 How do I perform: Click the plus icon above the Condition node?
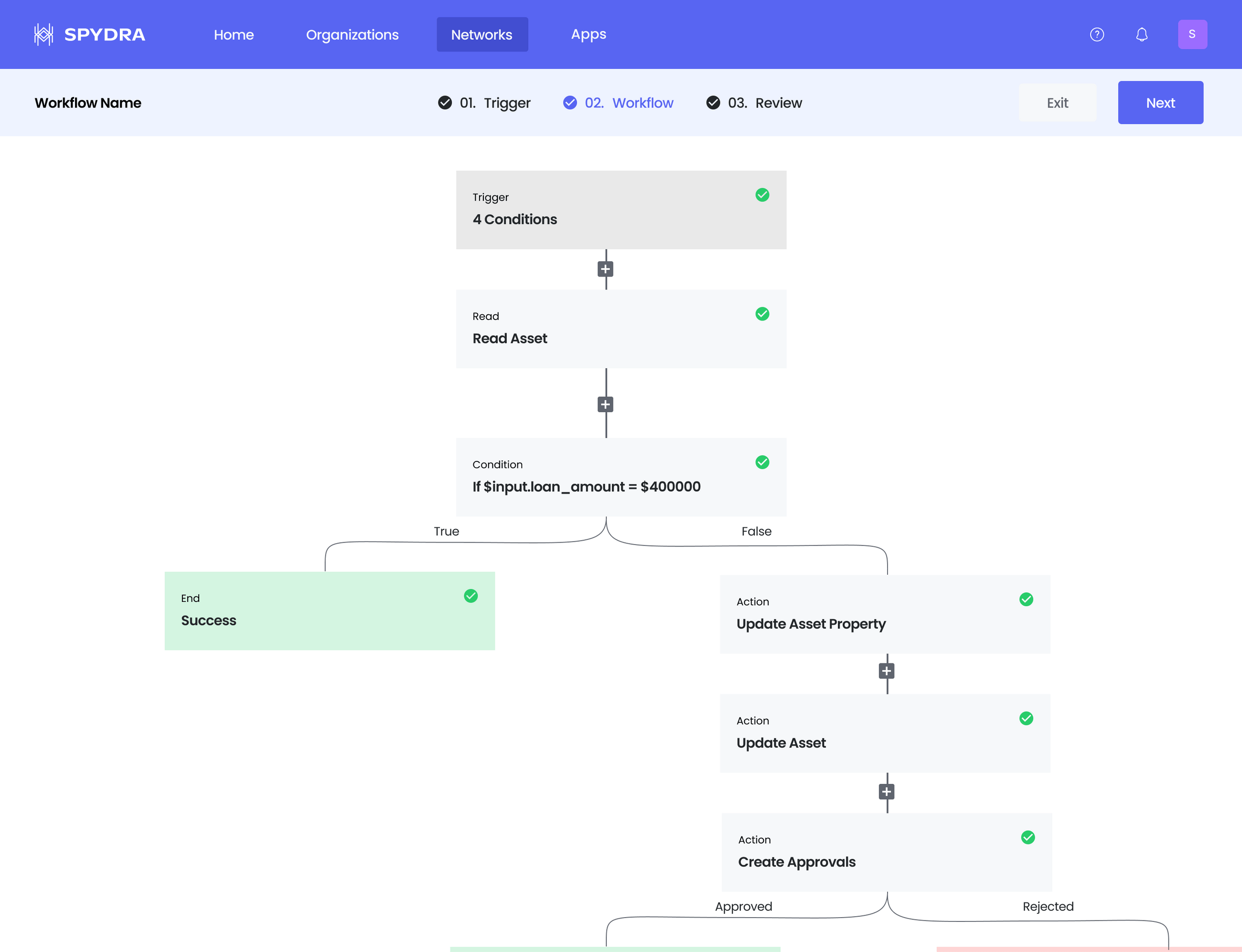[x=605, y=404]
